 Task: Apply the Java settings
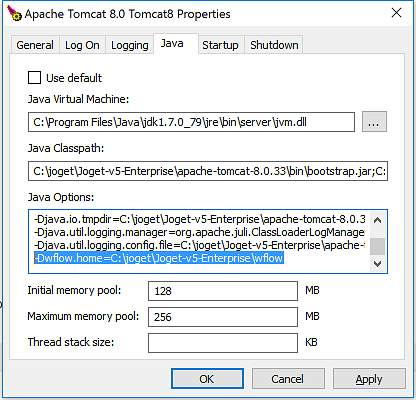pyautogui.click(x=369, y=379)
